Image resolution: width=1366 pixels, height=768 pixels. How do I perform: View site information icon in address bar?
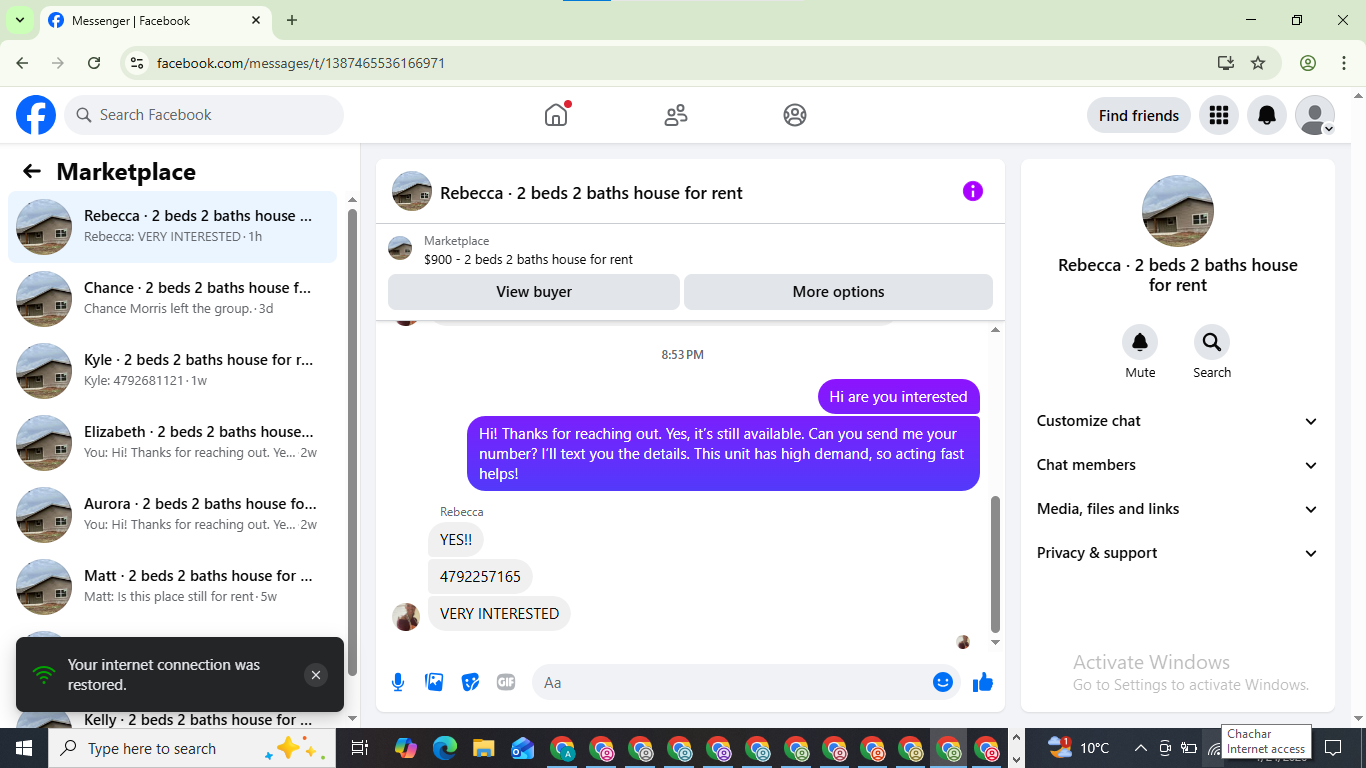(x=138, y=63)
